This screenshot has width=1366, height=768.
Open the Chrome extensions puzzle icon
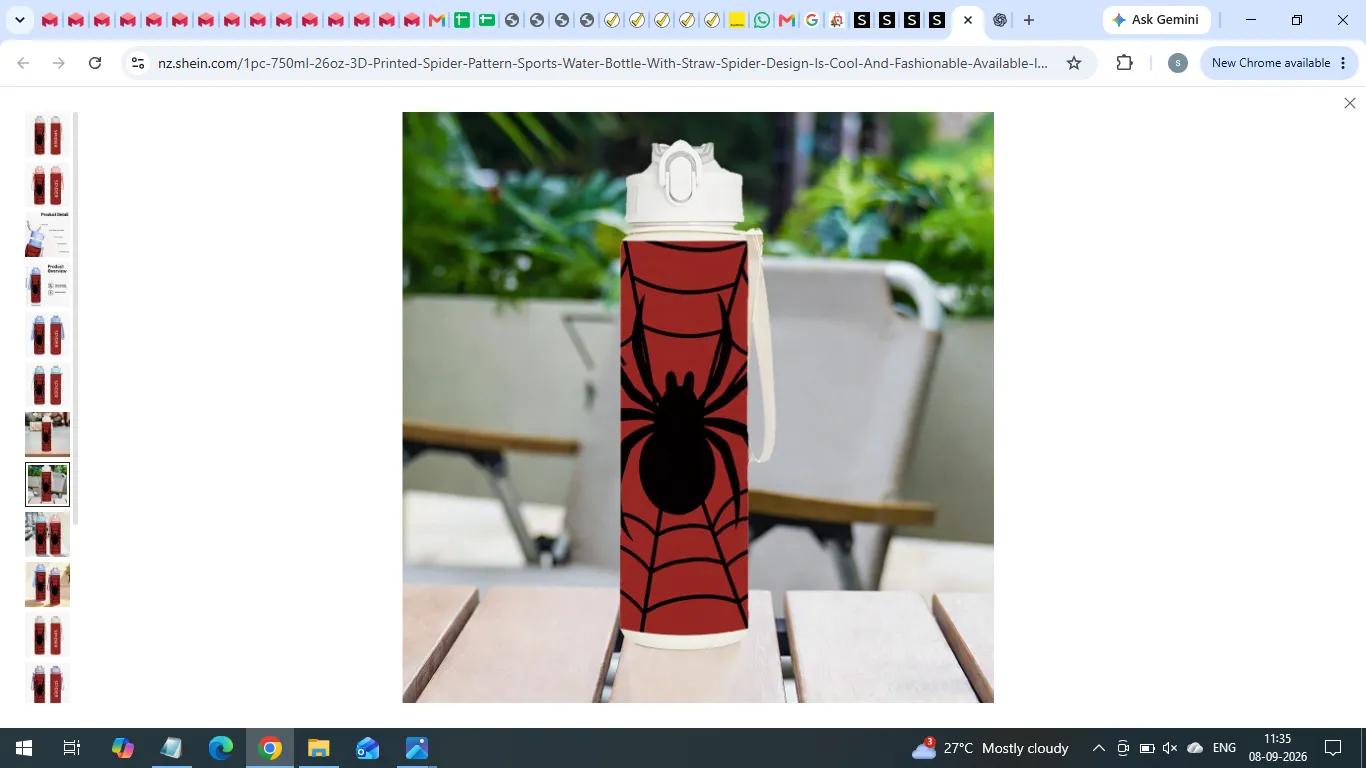1125,63
